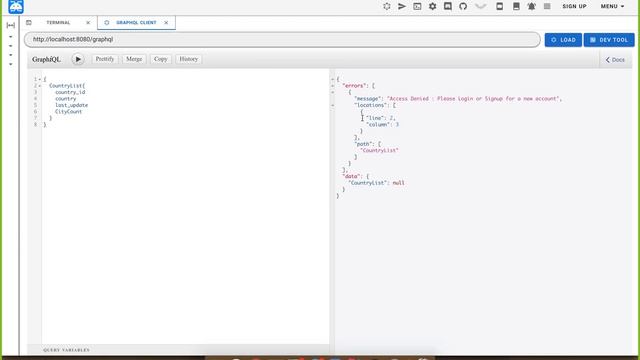Click the paper plane send icon
Viewport: 640px width, 360px height.
pyautogui.click(x=402, y=6)
